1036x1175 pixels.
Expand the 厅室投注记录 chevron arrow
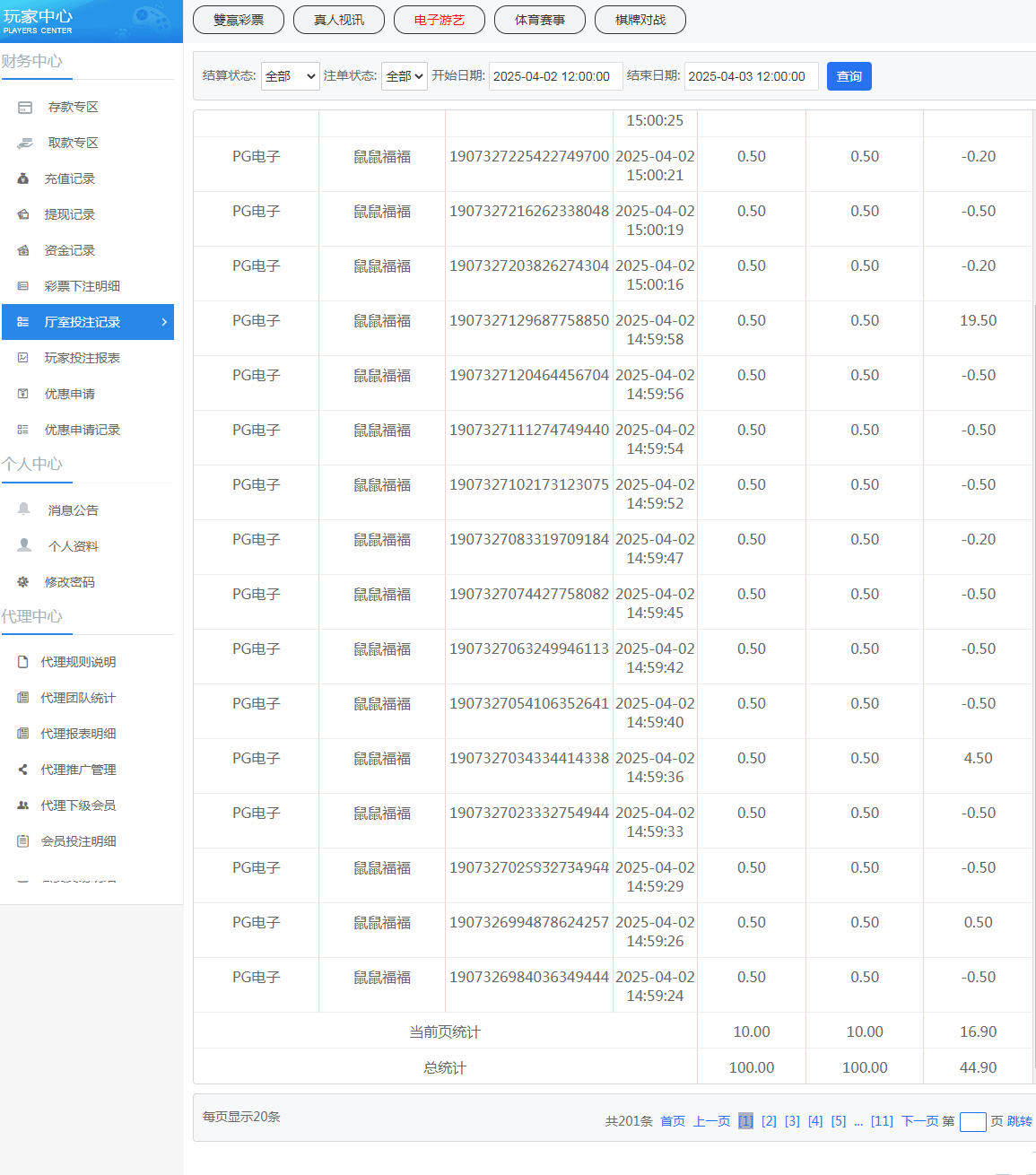coord(164,322)
